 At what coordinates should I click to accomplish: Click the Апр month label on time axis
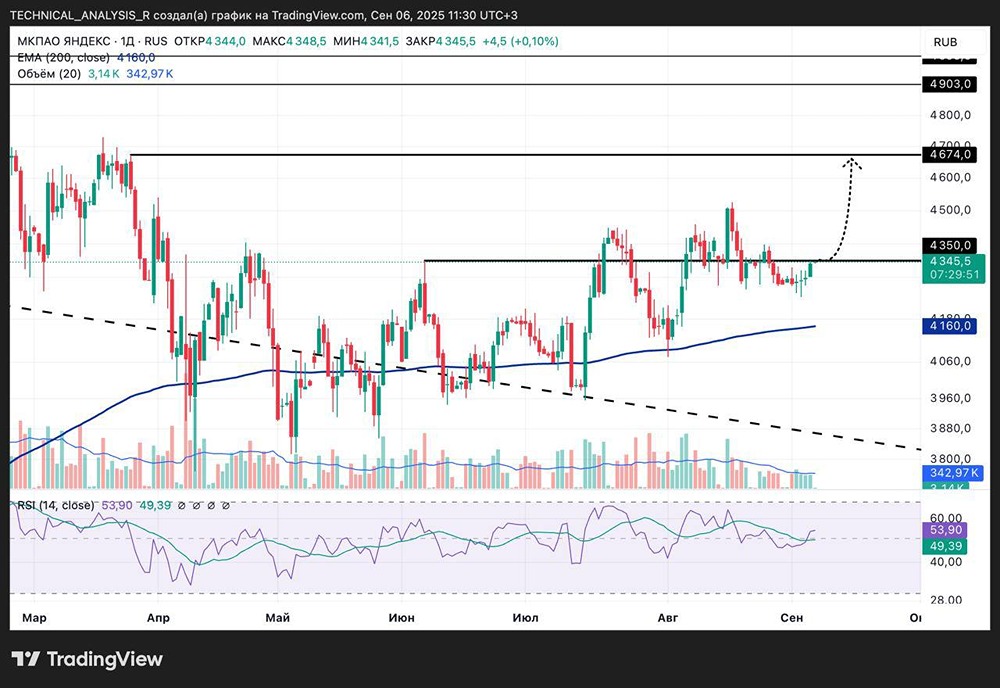(158, 618)
